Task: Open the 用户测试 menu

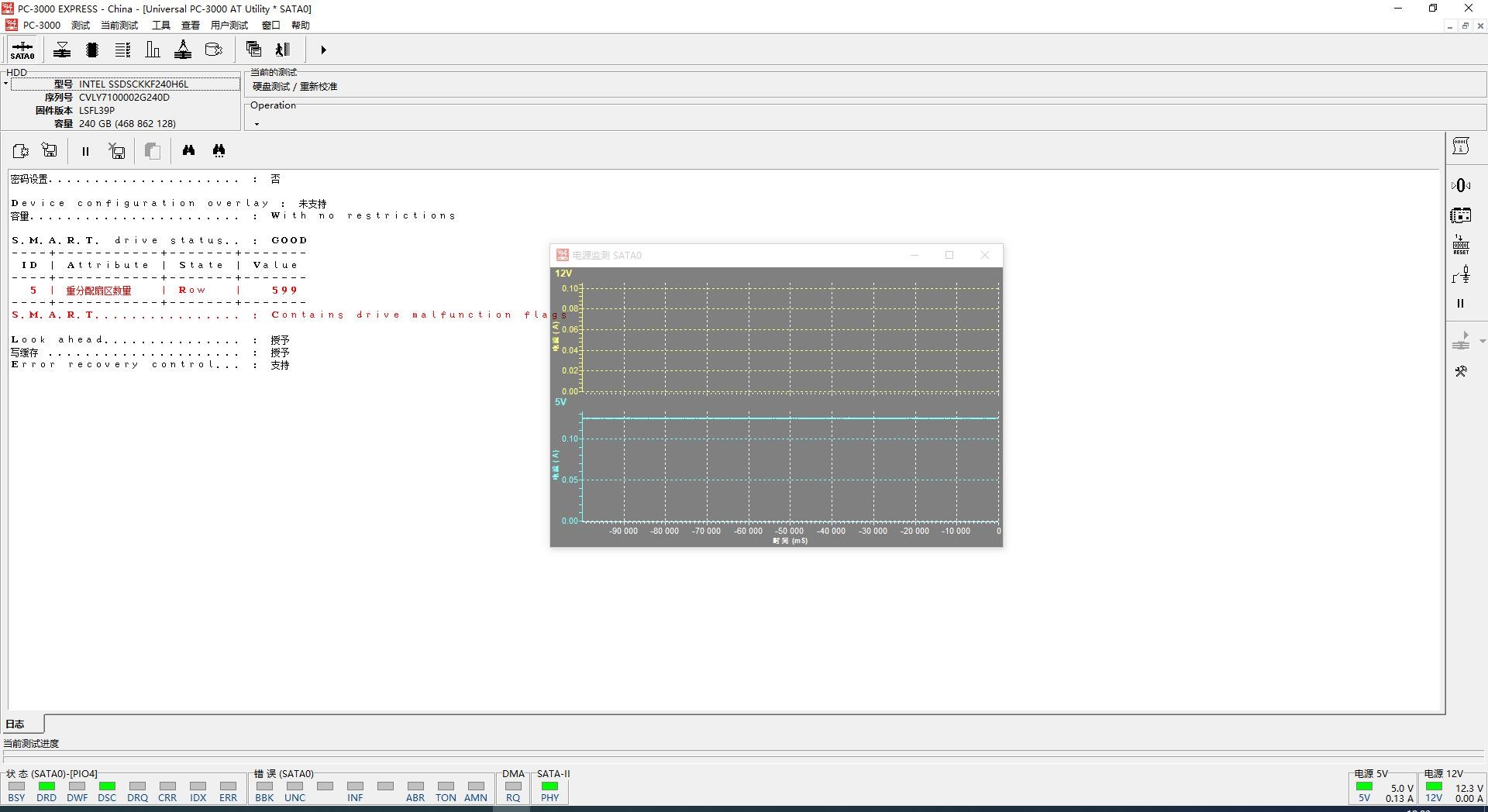Action: [x=229, y=26]
